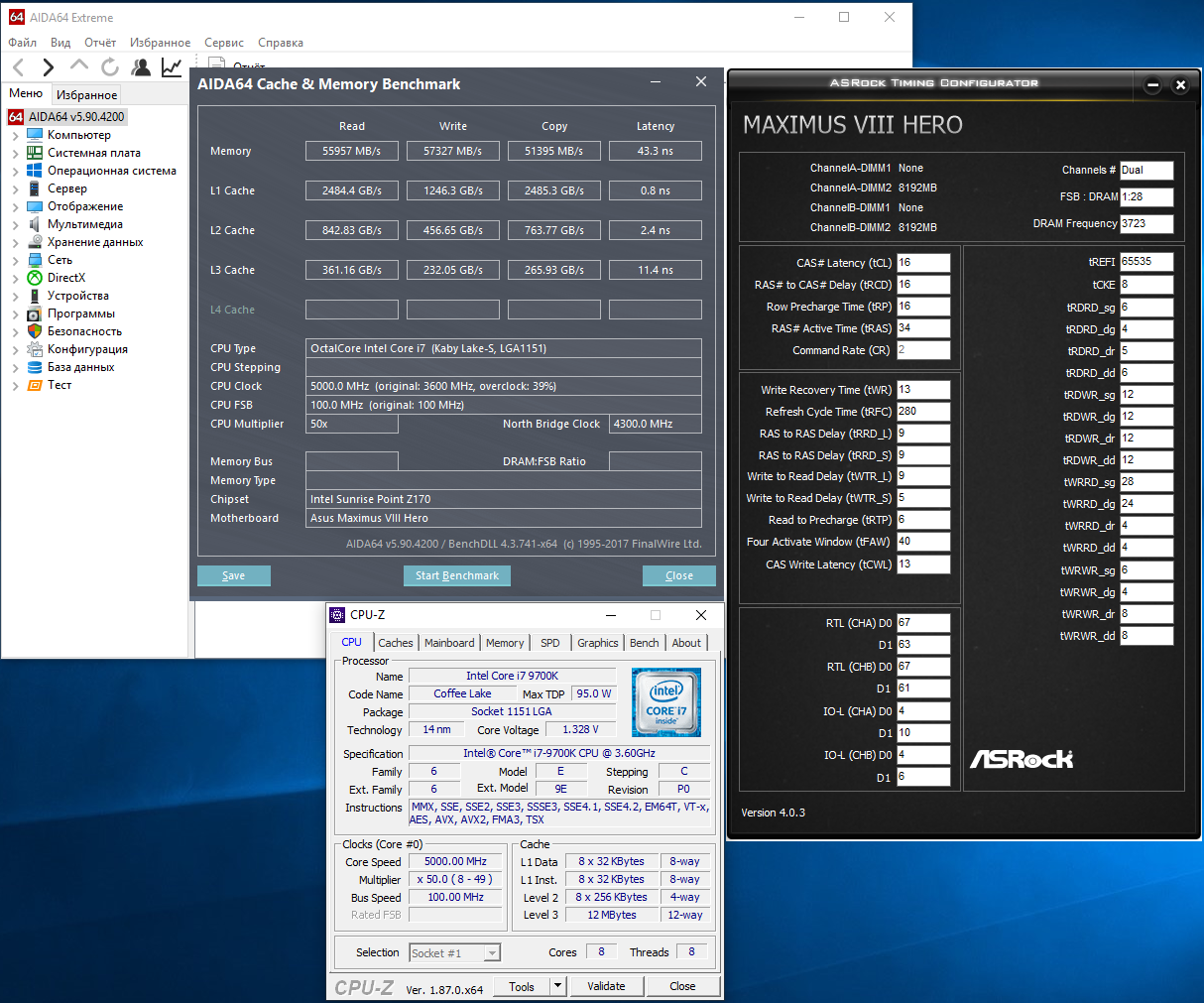Open the graph chart icon in AIDA64 toolbar

click(x=172, y=67)
